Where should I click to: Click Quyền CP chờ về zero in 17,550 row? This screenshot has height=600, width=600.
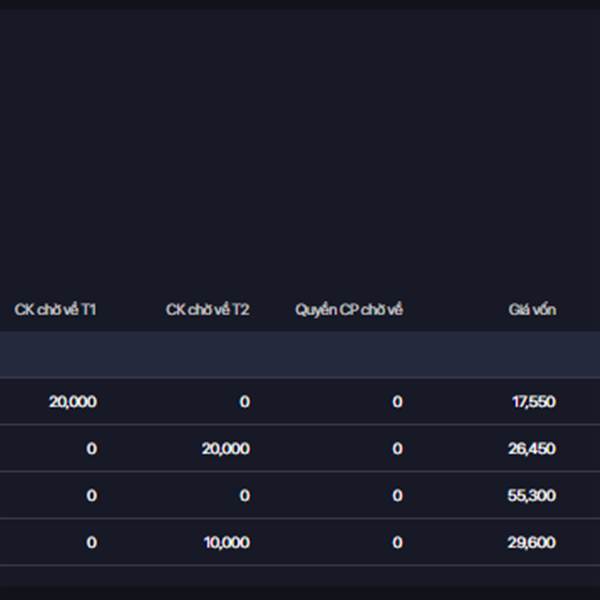click(397, 402)
